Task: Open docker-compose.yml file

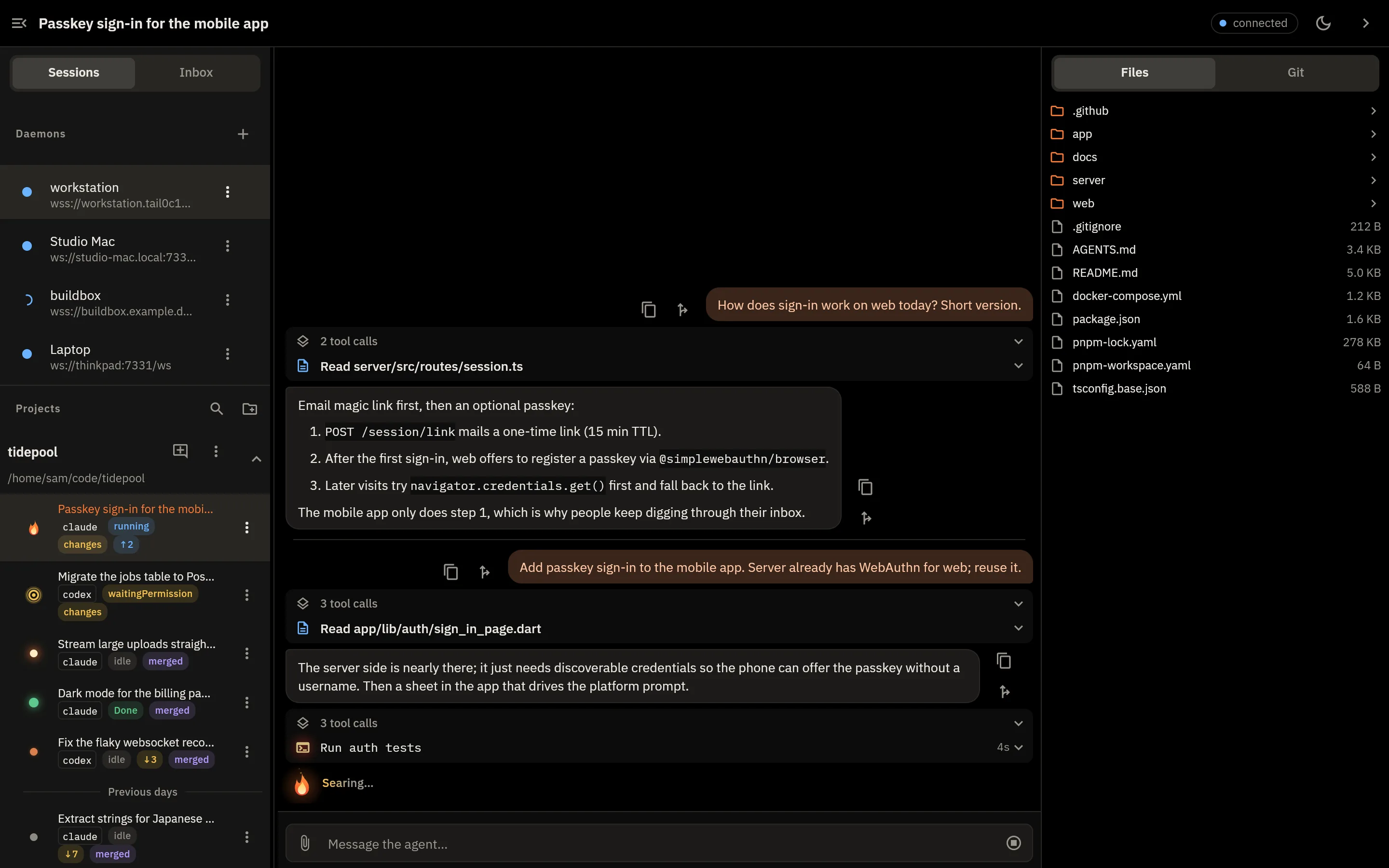Action: pos(1215,296)
